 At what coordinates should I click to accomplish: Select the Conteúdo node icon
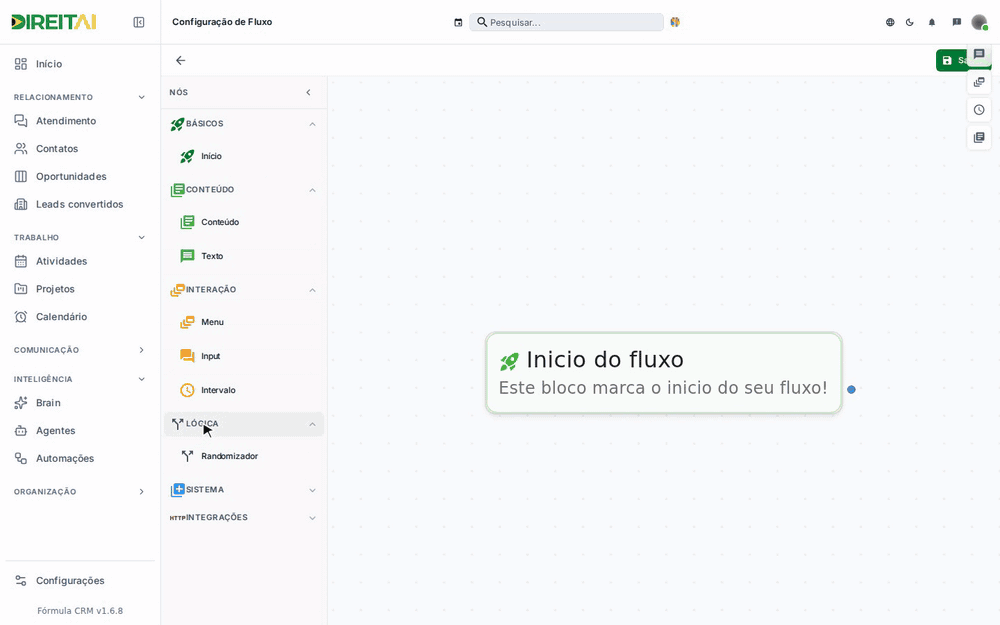click(x=187, y=222)
